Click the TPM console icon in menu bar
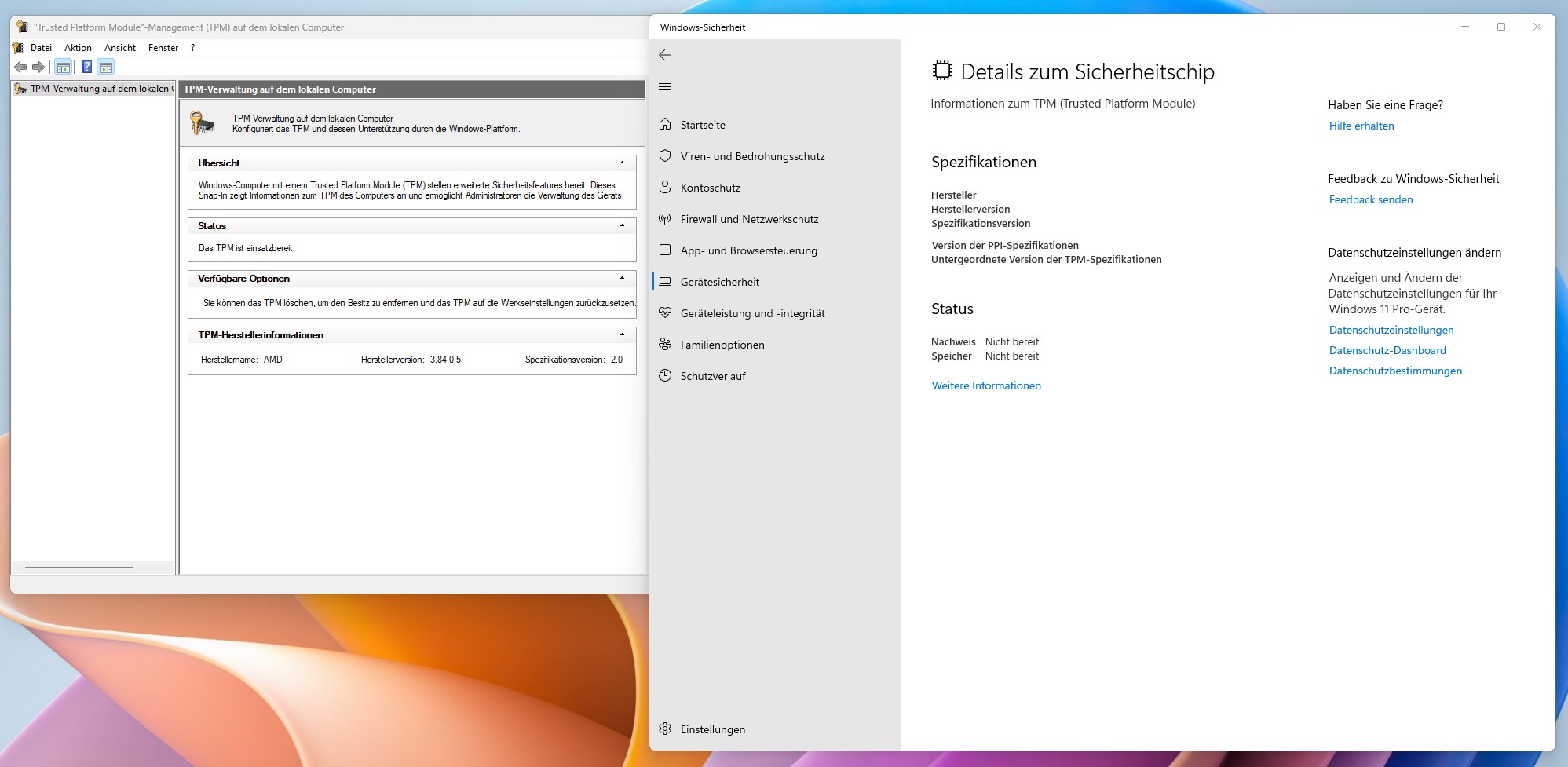Viewport: 1568px width, 767px height. point(18,48)
